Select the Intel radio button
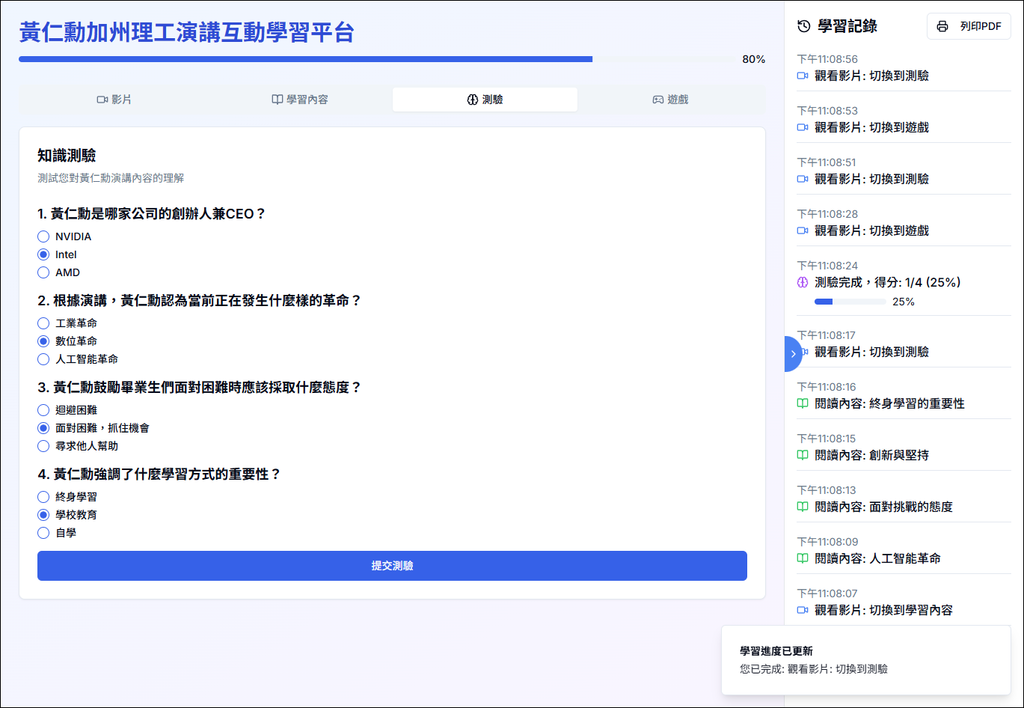Image resolution: width=1024 pixels, height=708 pixels. pyautogui.click(x=43, y=255)
